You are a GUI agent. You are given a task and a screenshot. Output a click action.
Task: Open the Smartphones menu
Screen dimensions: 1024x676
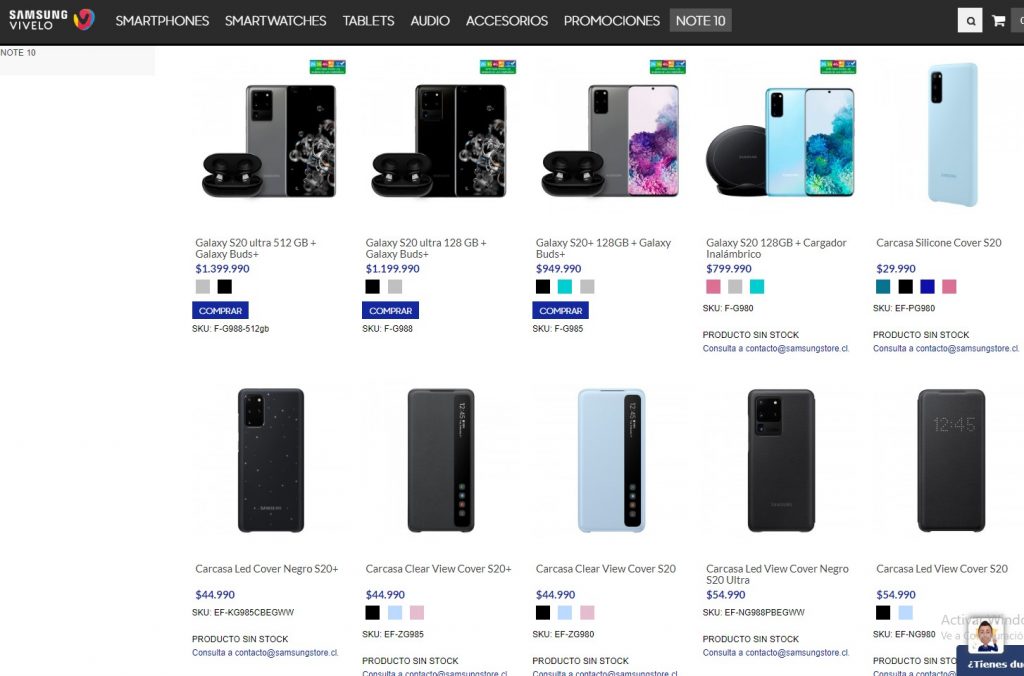coord(162,20)
